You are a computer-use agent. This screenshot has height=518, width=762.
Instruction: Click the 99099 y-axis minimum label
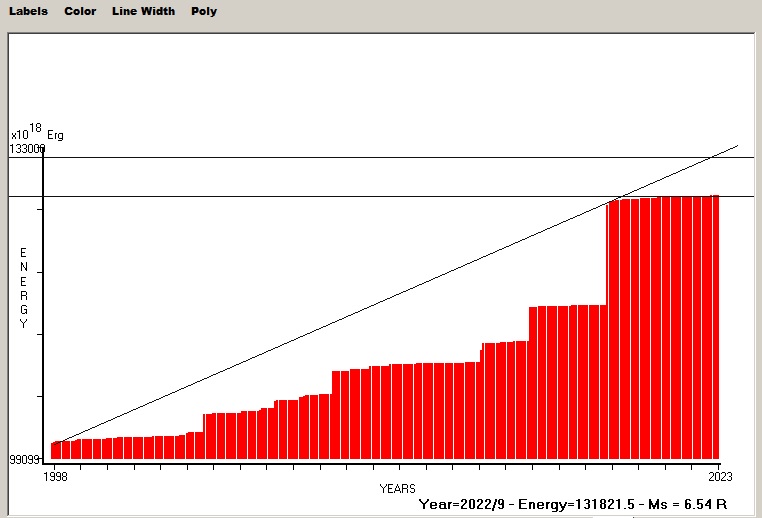(25, 460)
